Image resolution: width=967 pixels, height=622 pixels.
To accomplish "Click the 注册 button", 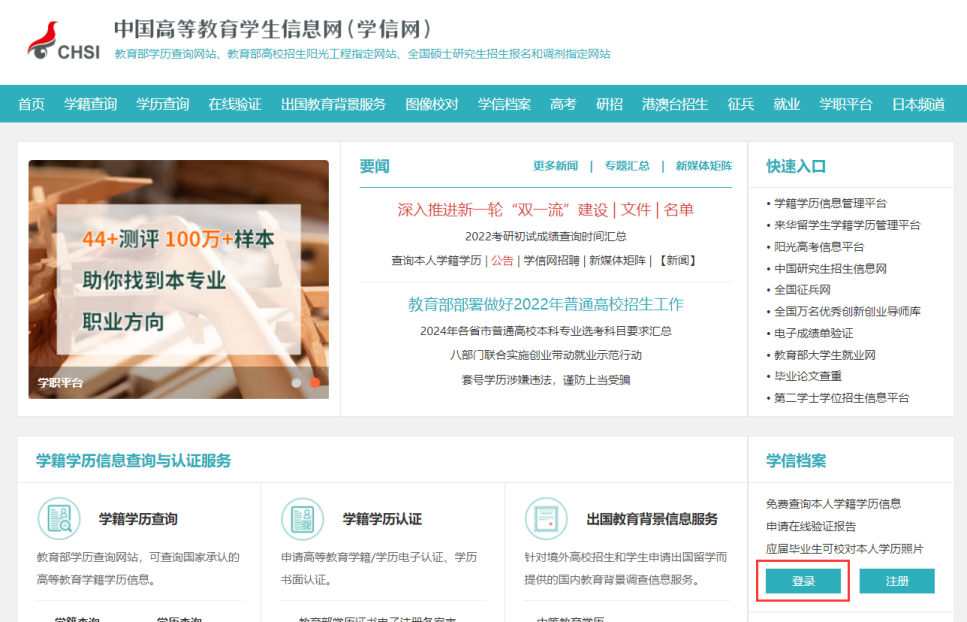I will pos(897,581).
